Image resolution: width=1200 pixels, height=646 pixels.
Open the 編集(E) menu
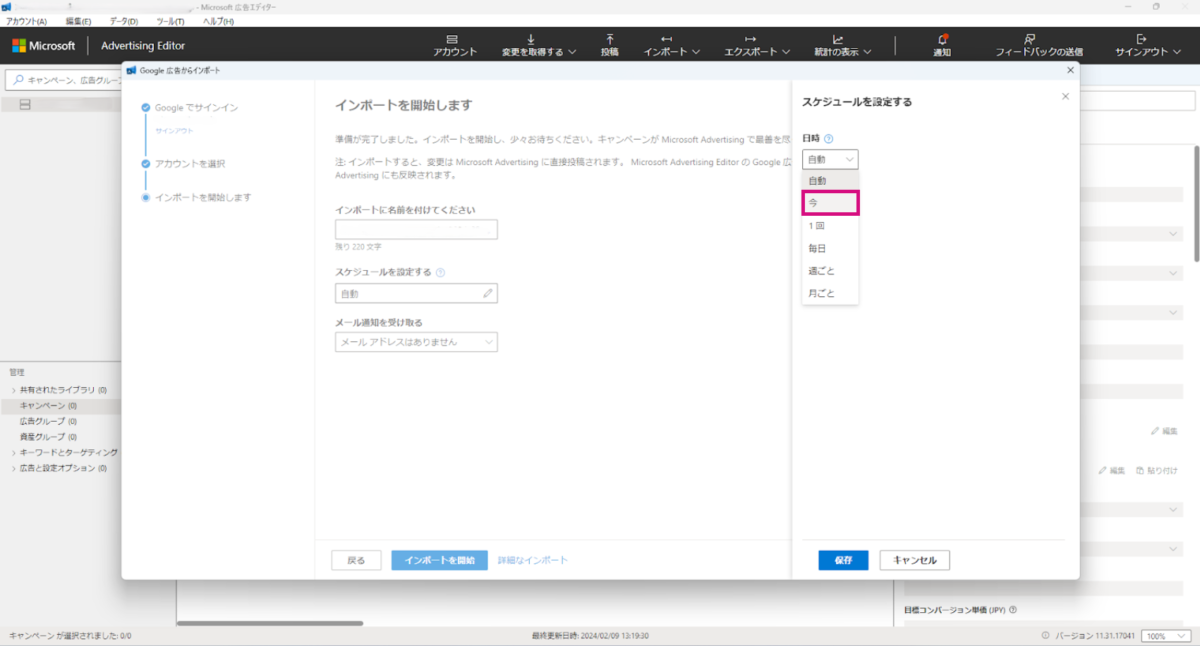[x=78, y=21]
